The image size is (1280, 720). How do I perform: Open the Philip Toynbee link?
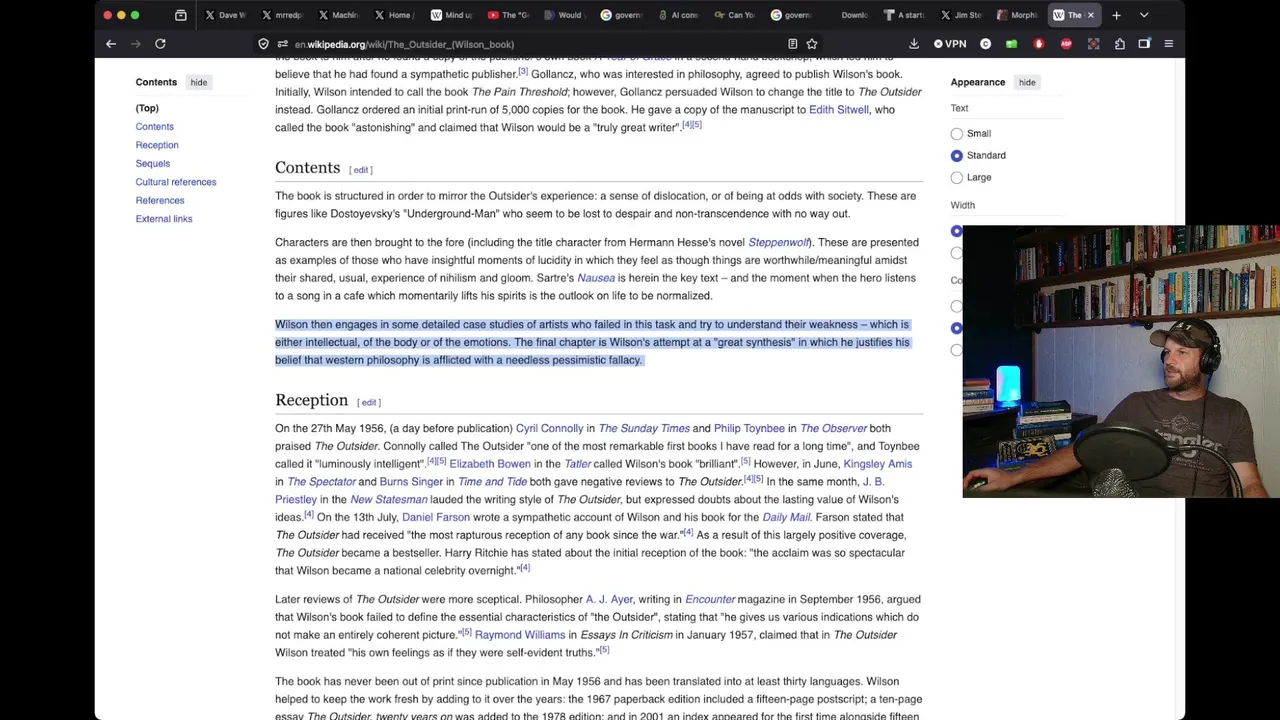pyautogui.click(x=749, y=428)
